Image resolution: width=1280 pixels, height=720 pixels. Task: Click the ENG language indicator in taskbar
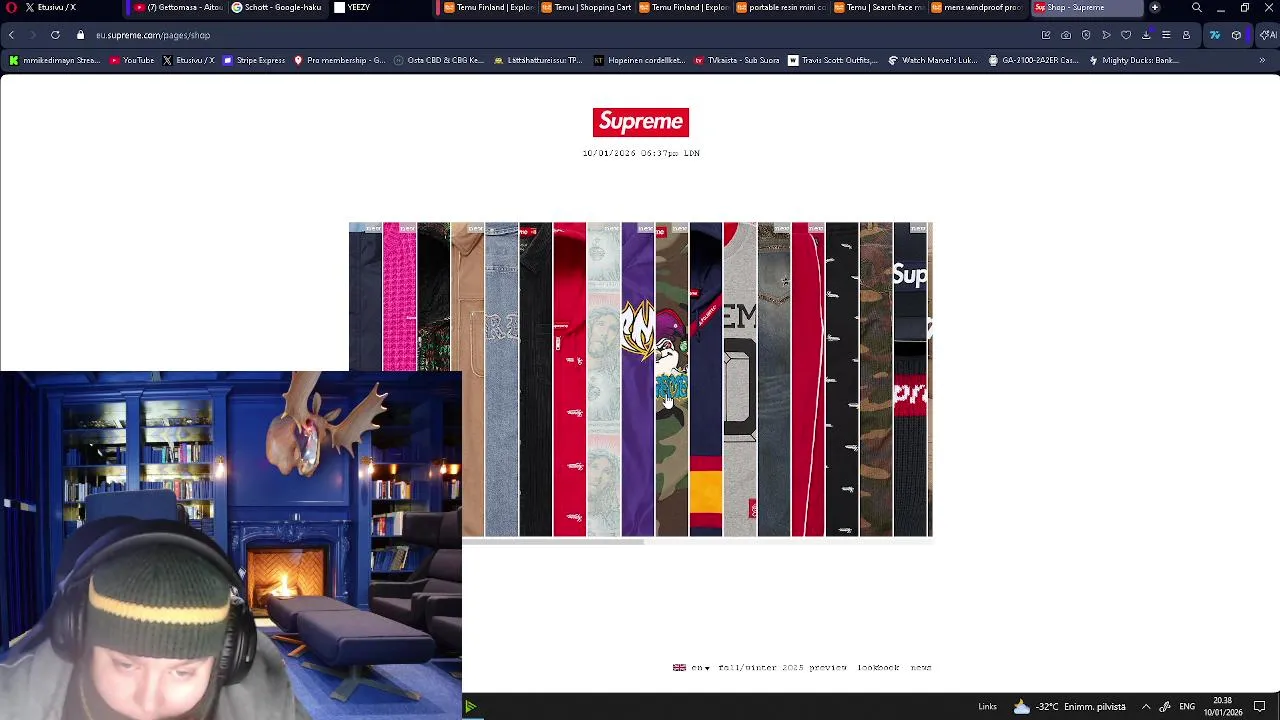pos(1187,707)
